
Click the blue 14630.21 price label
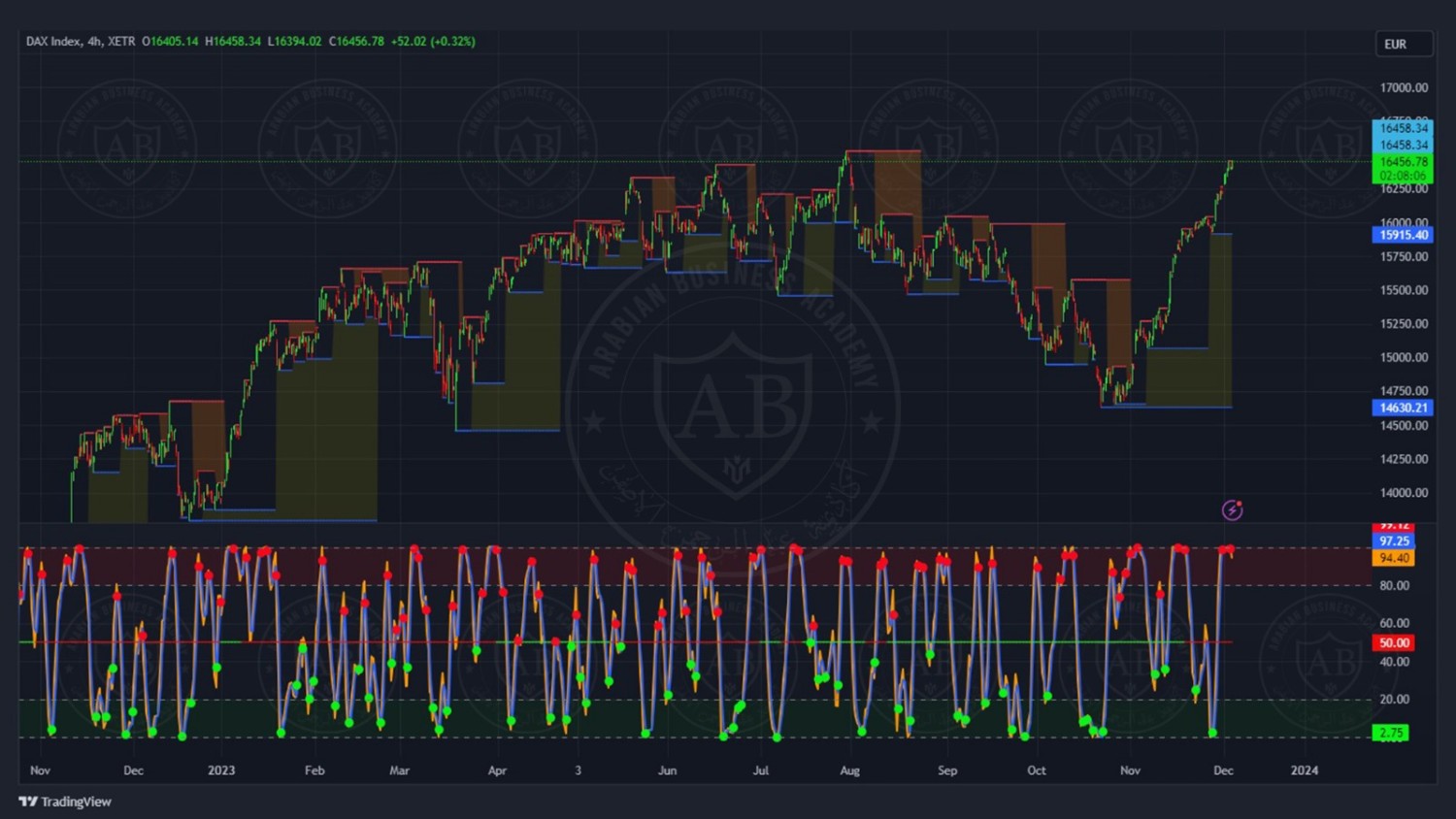1403,408
